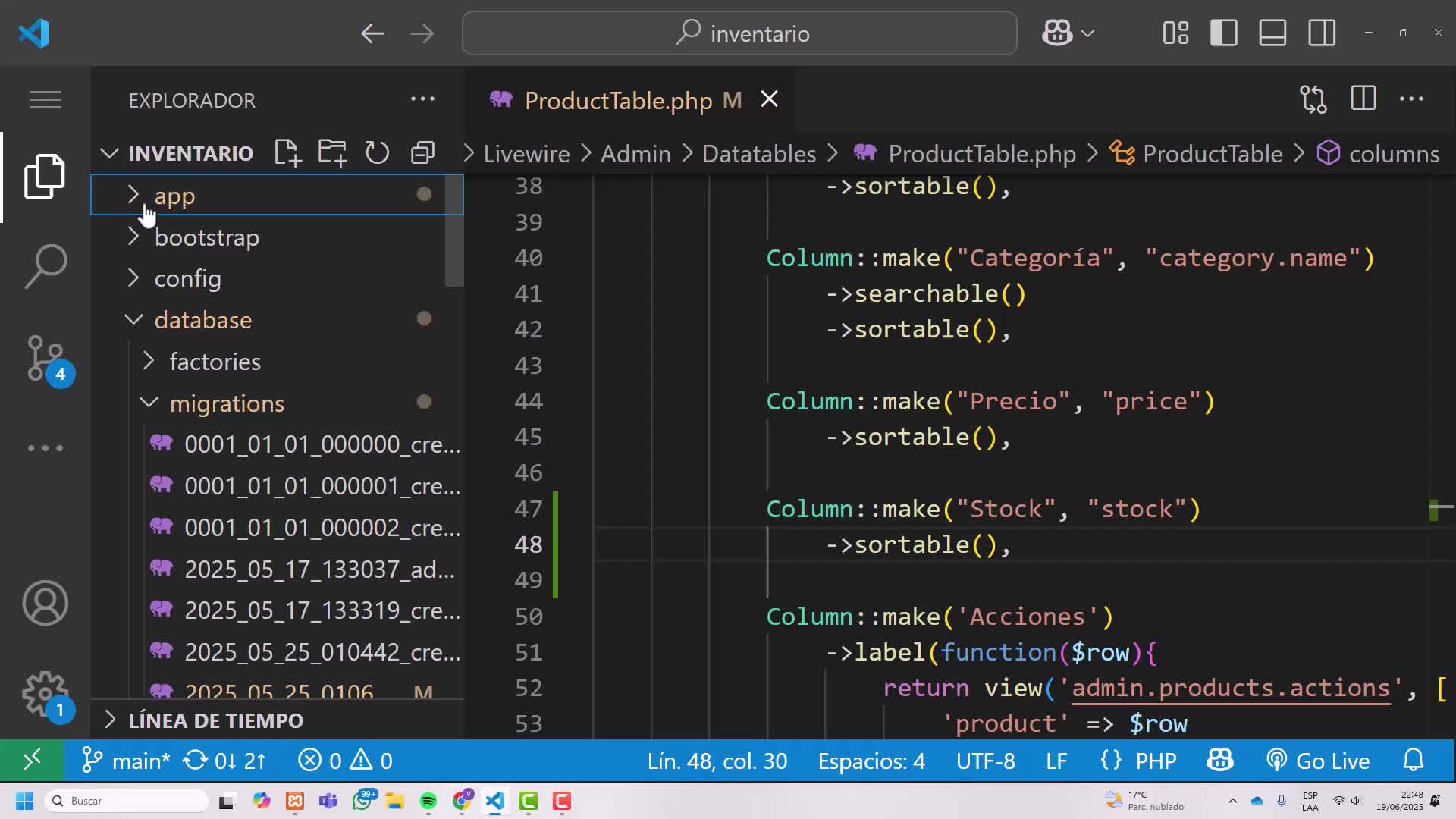
Task: Open the hamburger application menu
Action: (45, 99)
